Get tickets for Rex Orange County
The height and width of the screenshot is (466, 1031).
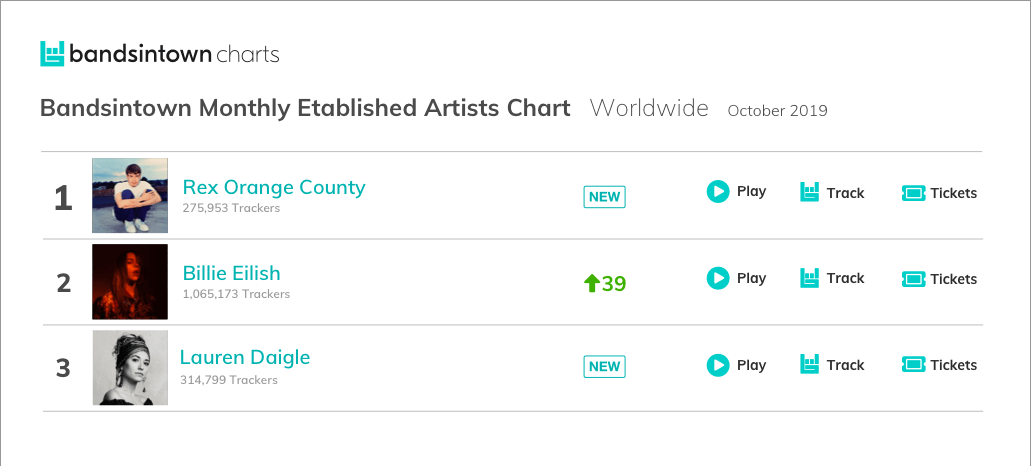(939, 193)
